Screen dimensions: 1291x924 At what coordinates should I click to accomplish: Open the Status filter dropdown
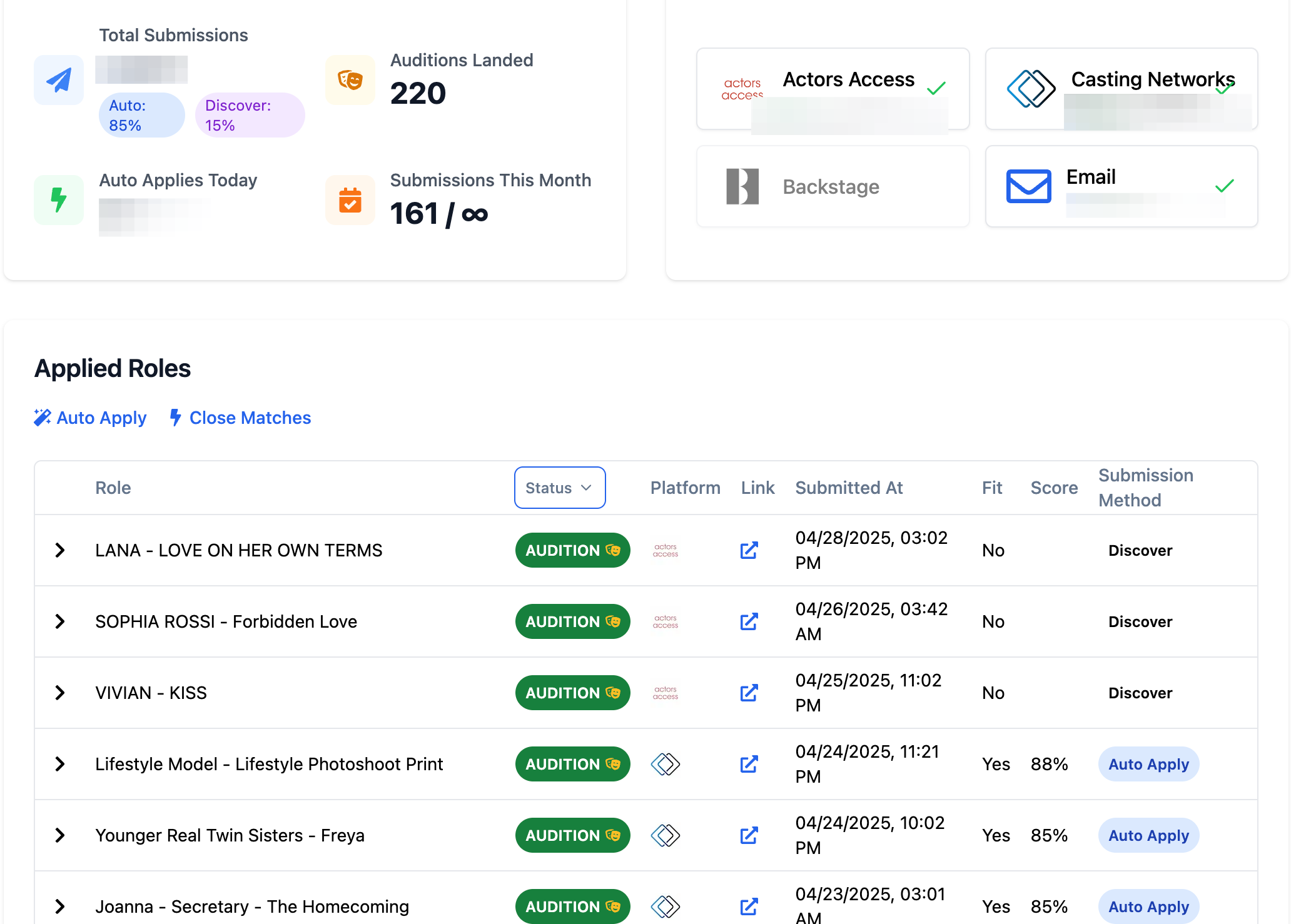point(559,488)
